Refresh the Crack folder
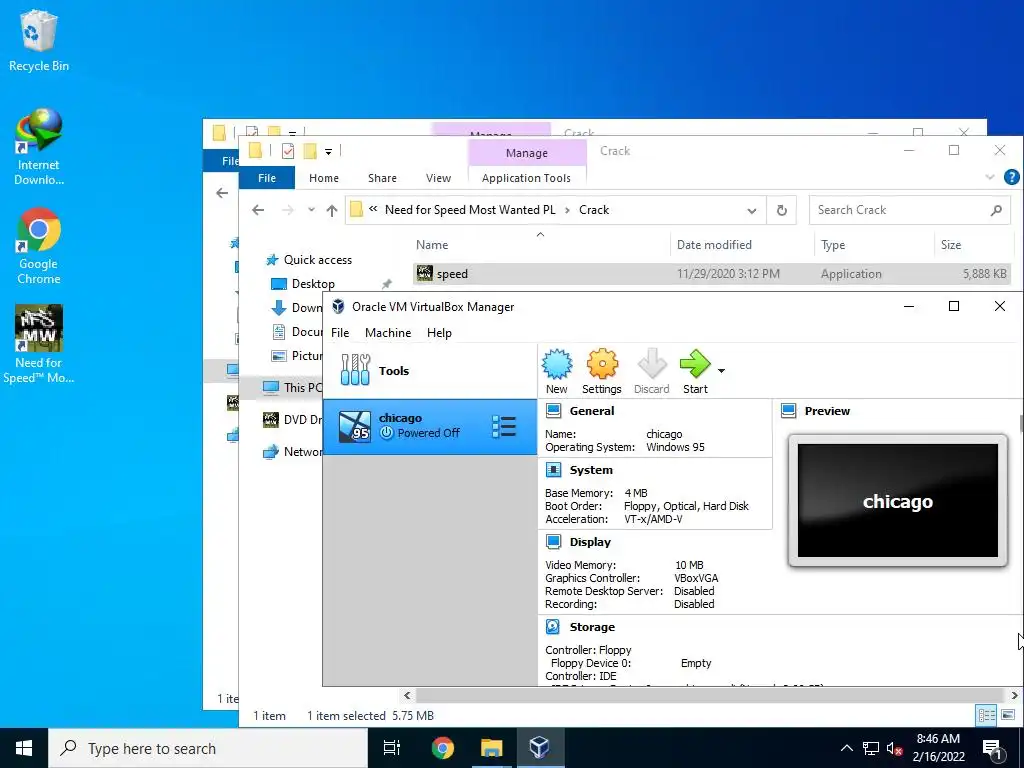Image resolution: width=1024 pixels, height=768 pixels. (781, 210)
